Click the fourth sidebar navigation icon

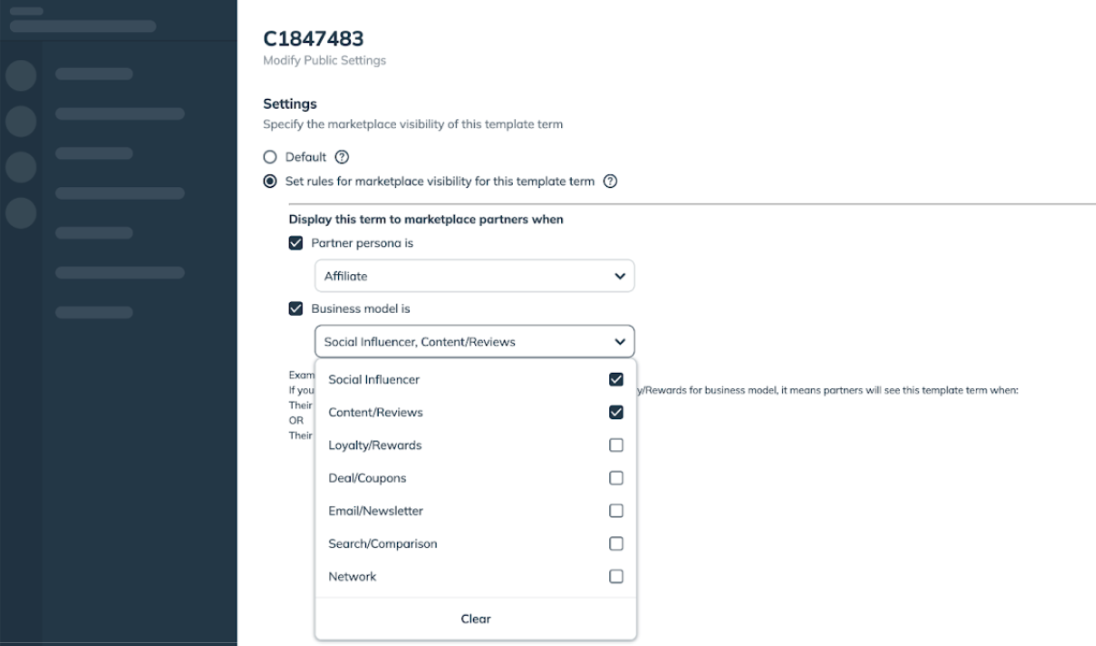[21, 212]
